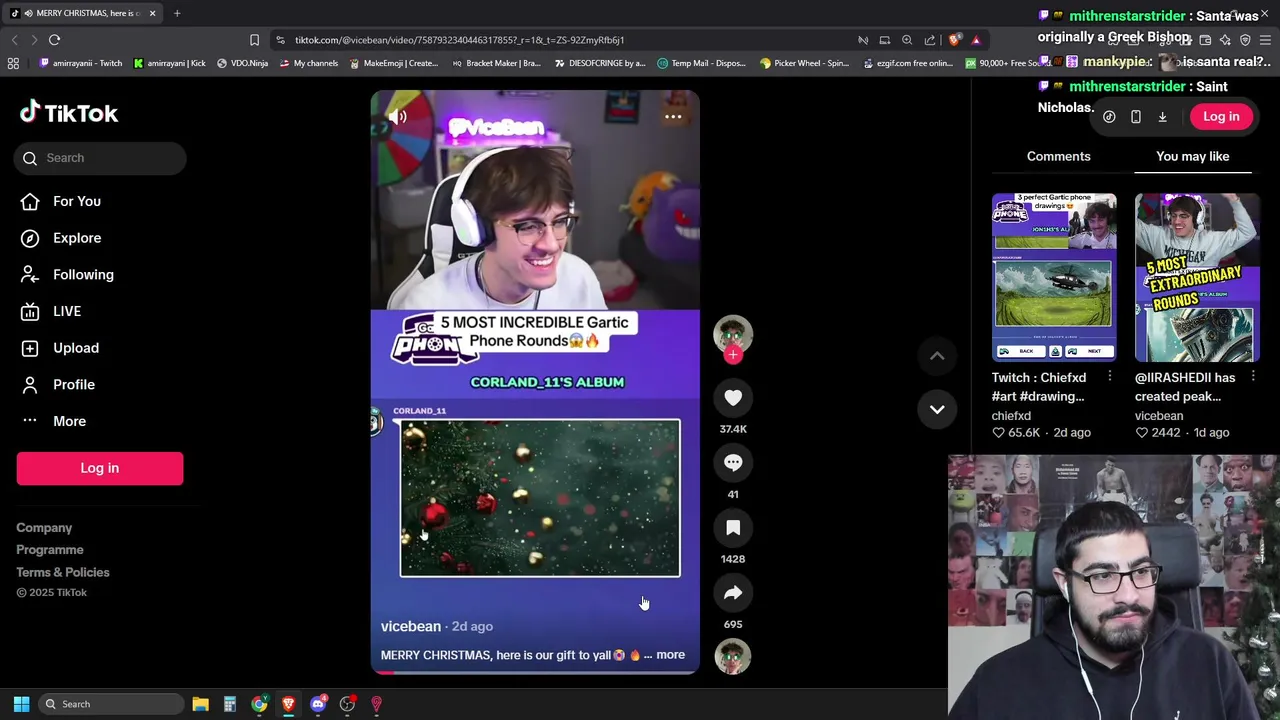This screenshot has height=720, width=1280.
Task: Click the vicebean recommended author name
Action: [x=1159, y=416]
